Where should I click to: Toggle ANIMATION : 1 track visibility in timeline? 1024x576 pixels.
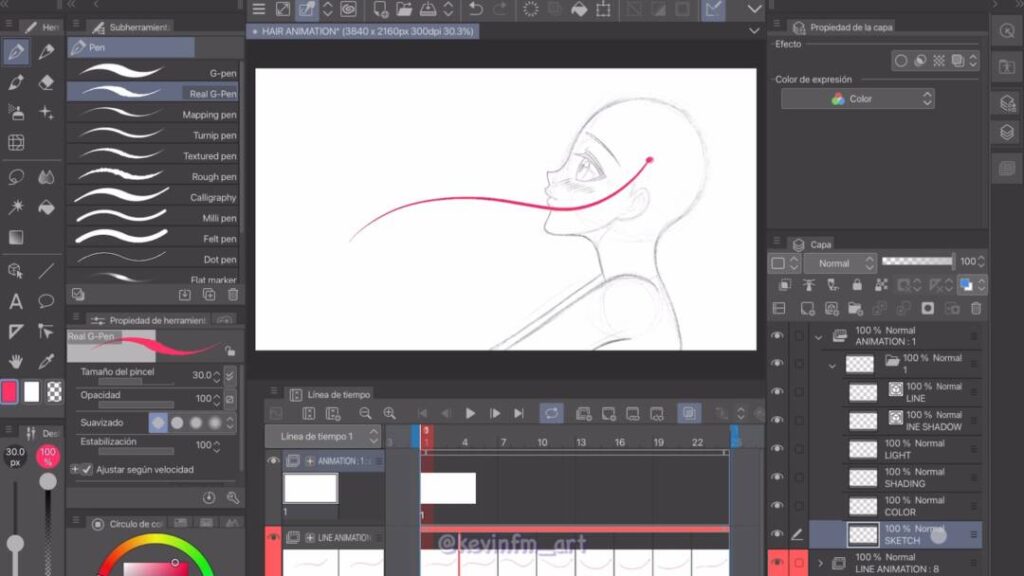pyautogui.click(x=273, y=460)
